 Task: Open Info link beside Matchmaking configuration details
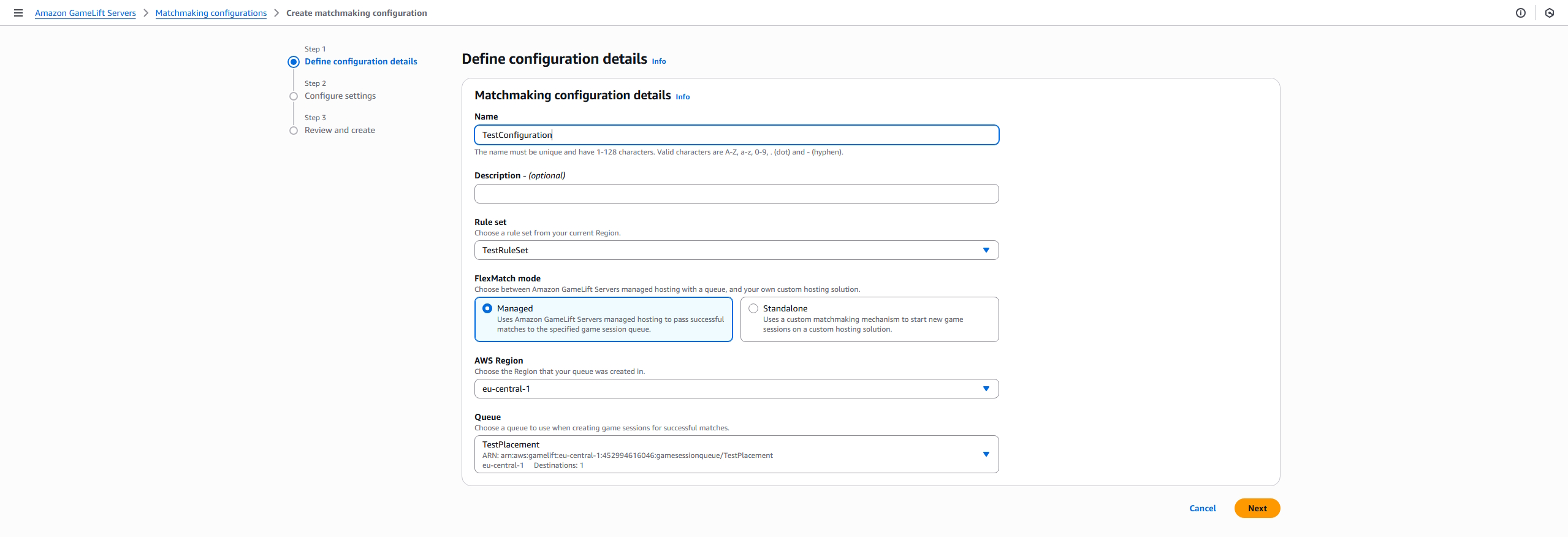(682, 97)
